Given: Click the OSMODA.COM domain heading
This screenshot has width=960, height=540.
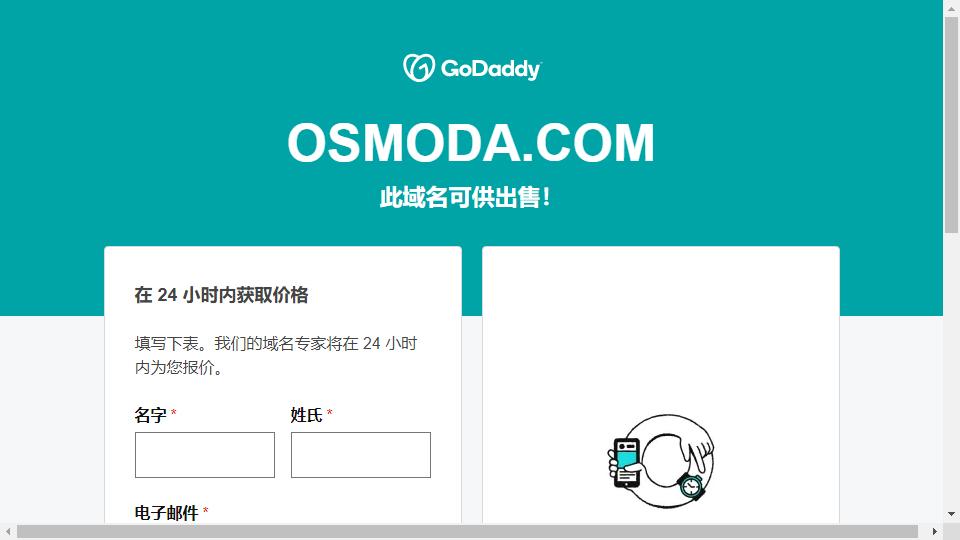Looking at the screenshot, I should [471, 143].
